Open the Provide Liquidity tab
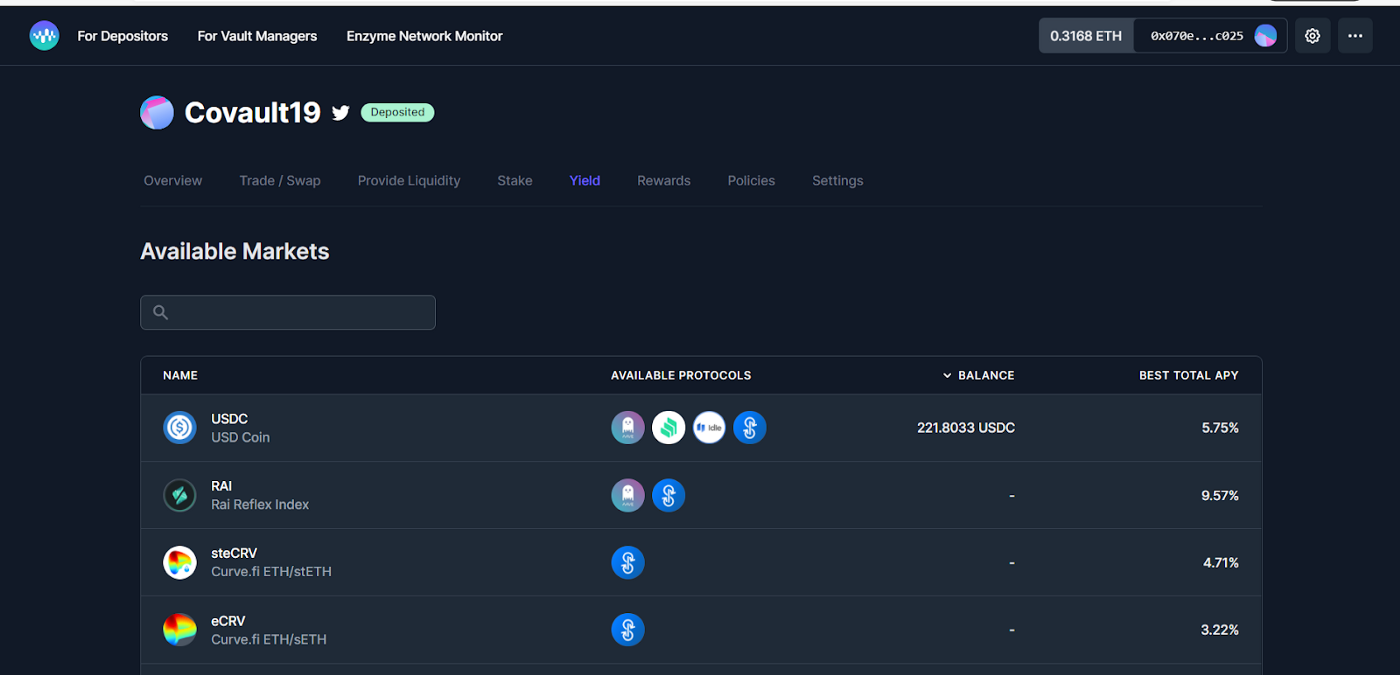The image size is (1400, 675). pyautogui.click(x=409, y=181)
